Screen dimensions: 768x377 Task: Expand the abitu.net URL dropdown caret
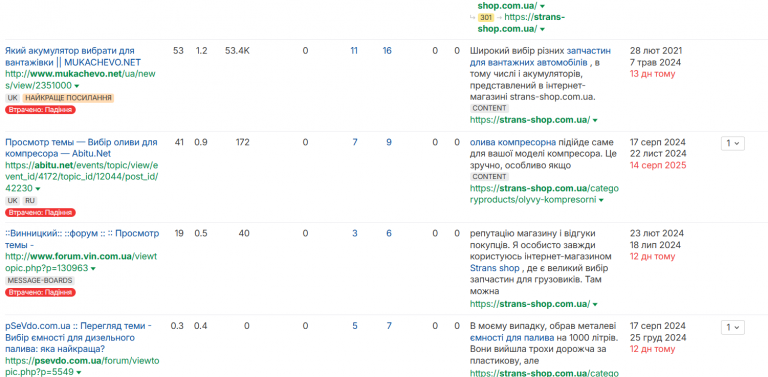pos(38,189)
